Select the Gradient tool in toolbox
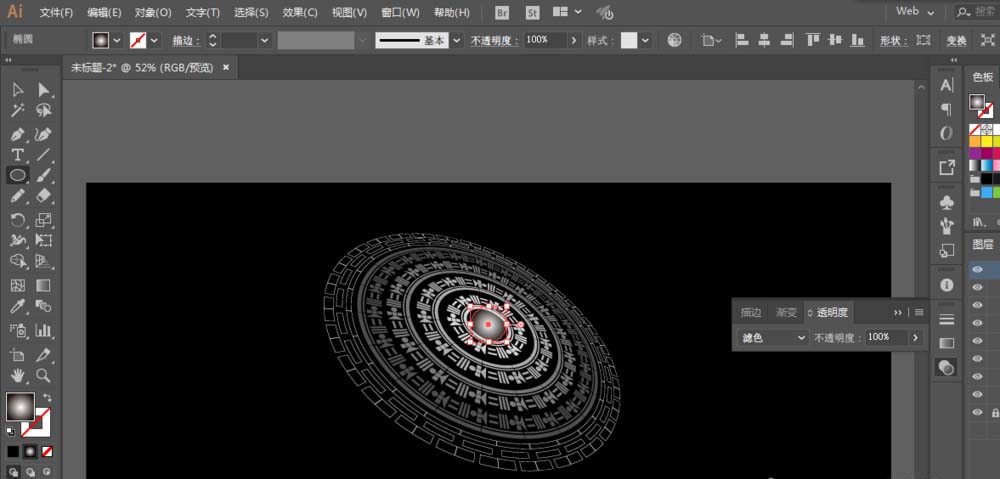 [x=43, y=285]
